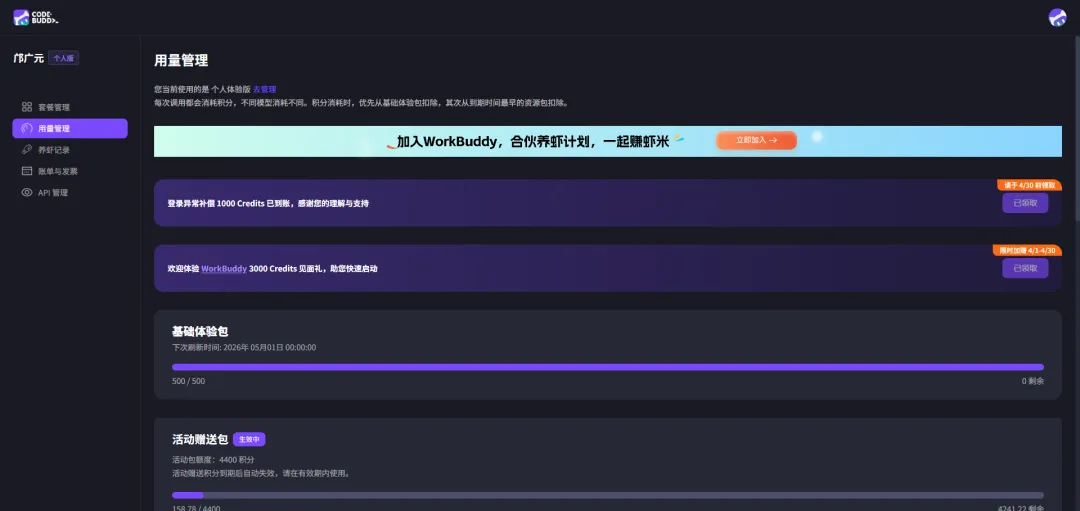Click the 养虾记录 sidebar icon

click(27, 149)
